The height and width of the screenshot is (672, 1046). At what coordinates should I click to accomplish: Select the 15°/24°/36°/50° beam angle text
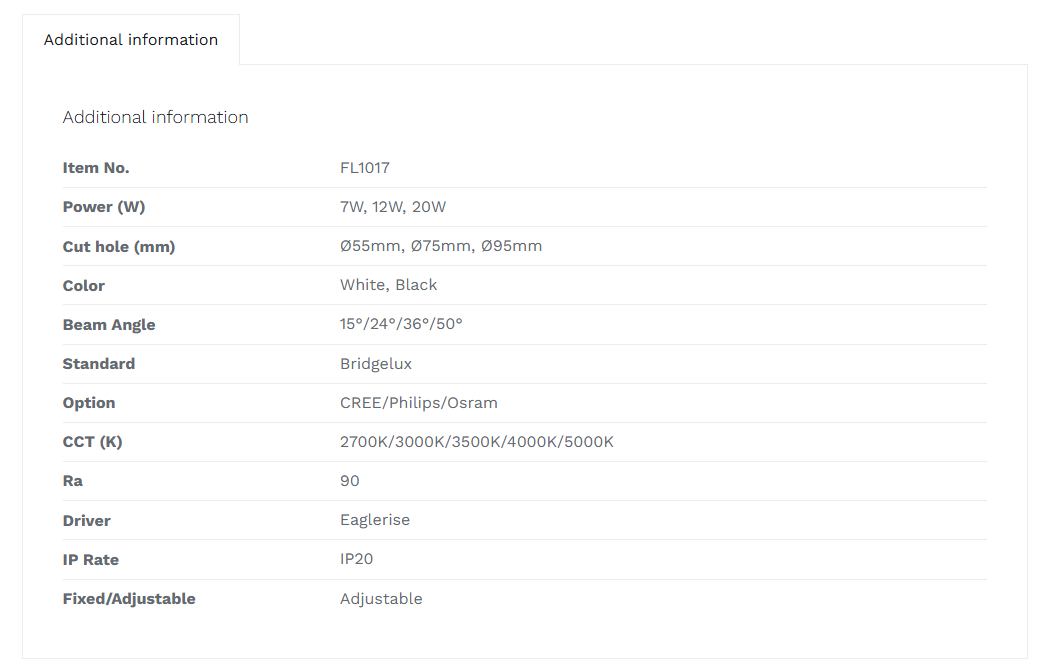401,324
